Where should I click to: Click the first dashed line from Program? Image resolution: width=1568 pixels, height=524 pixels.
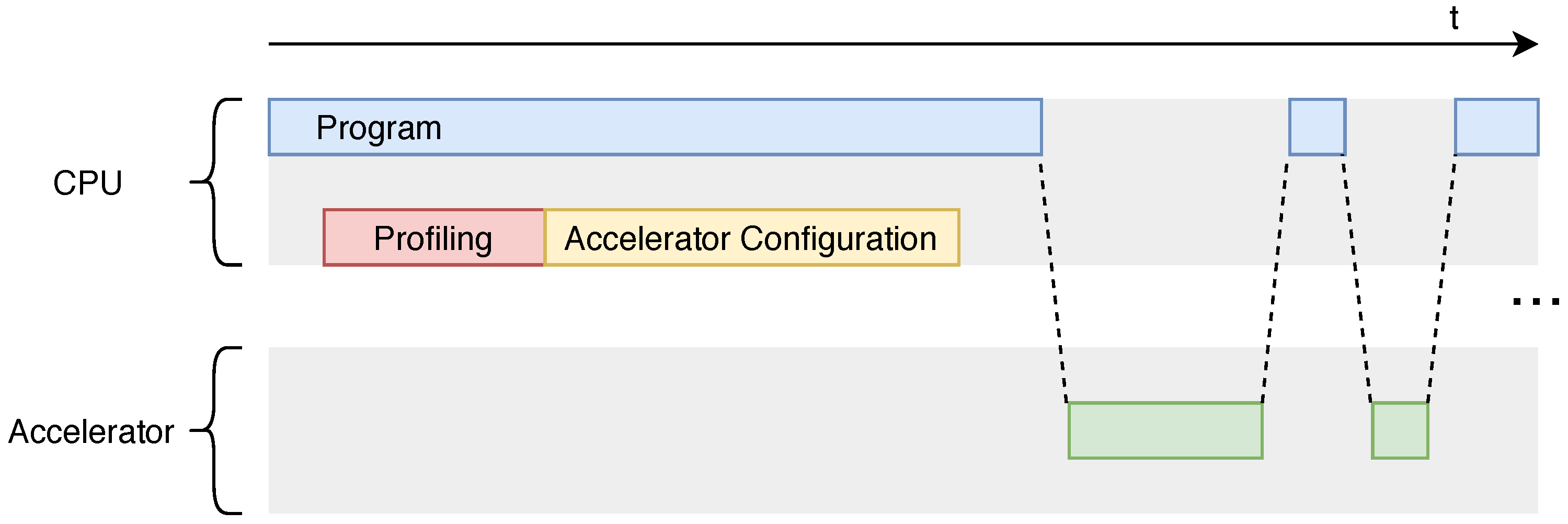pos(1054,280)
